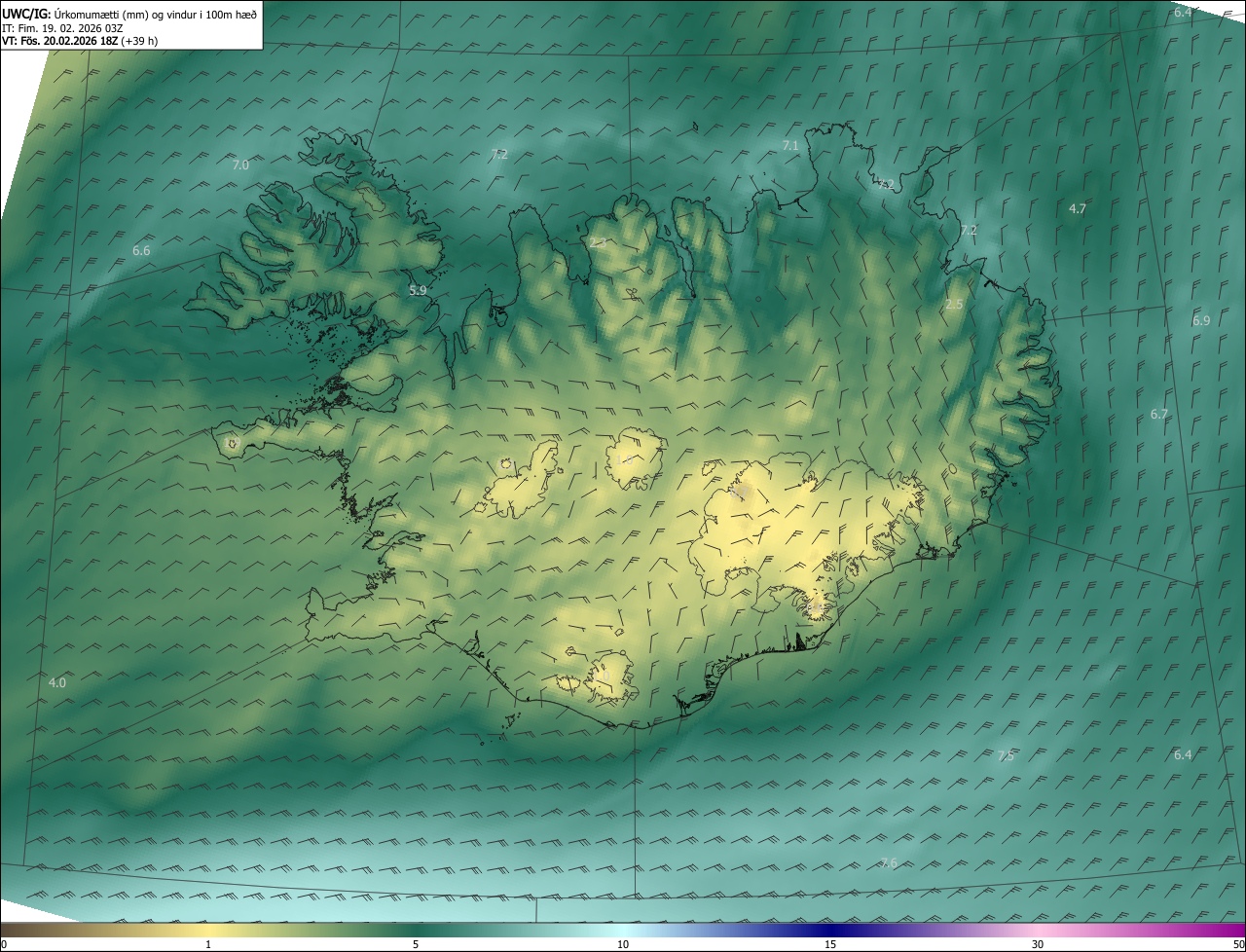Viewport: 1246px width, 952px height.
Task: Click the 6.6 value on the map
Action: (141, 251)
